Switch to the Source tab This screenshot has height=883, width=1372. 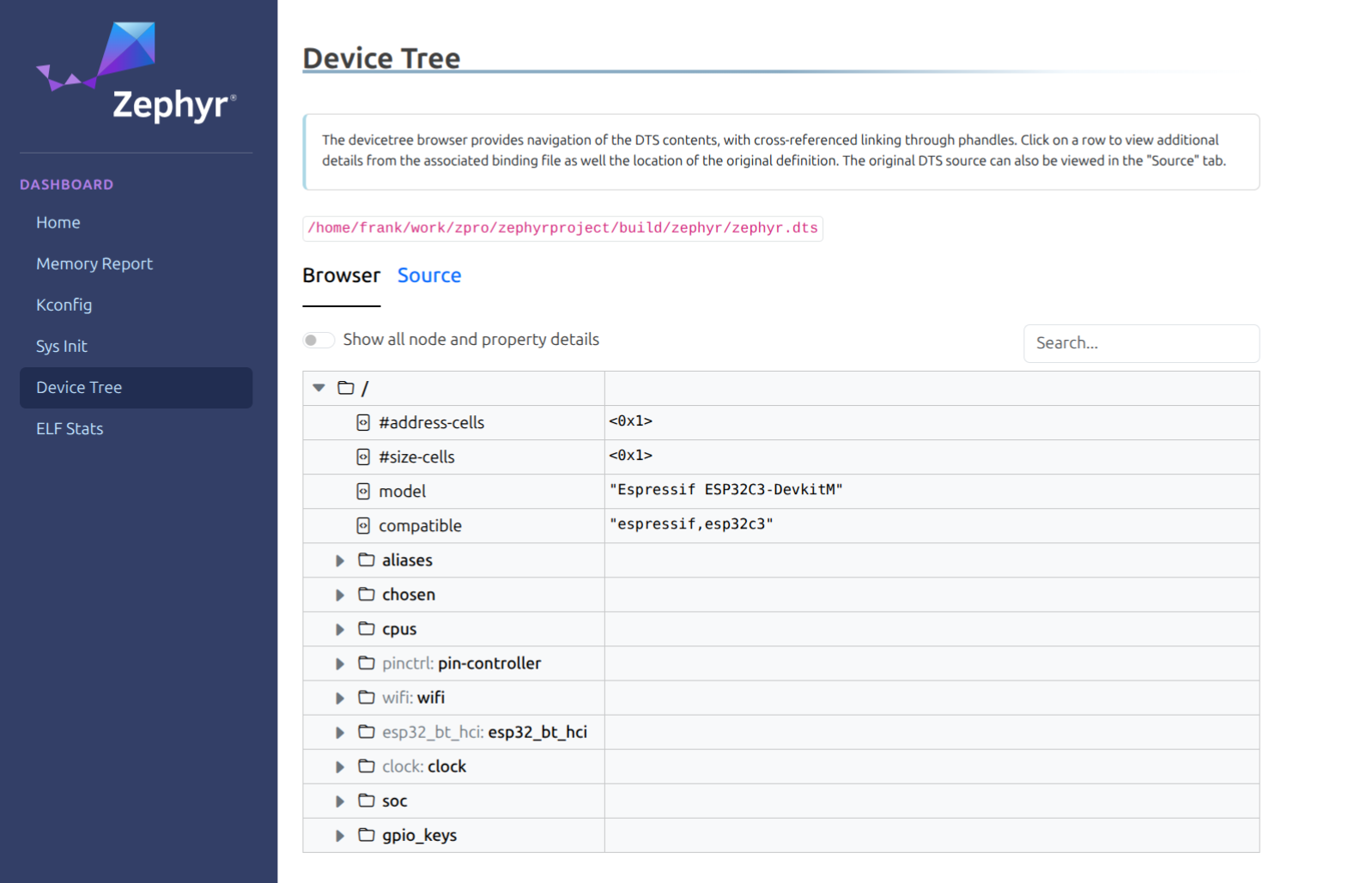point(428,275)
